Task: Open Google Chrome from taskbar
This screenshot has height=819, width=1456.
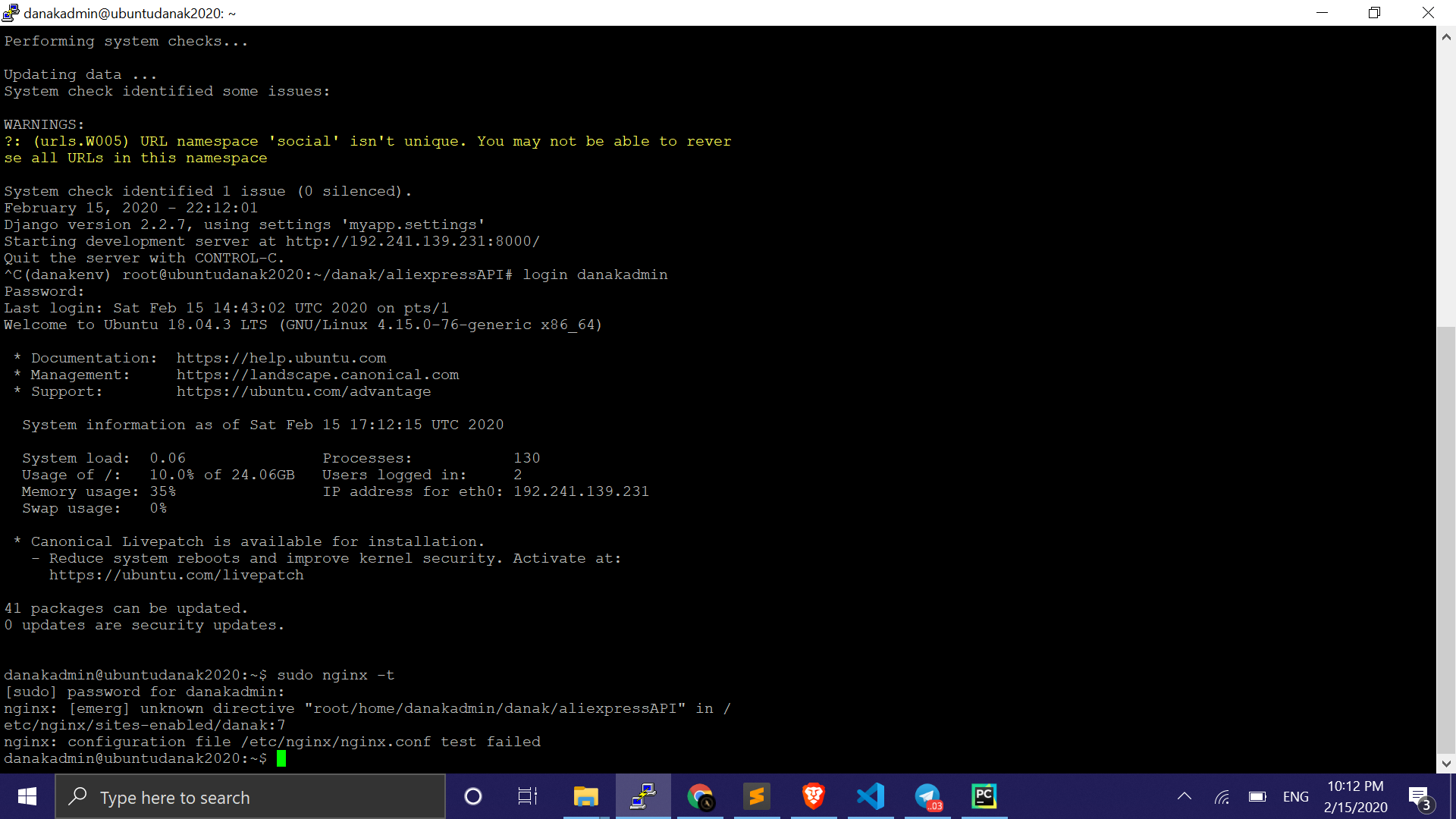Action: point(700,796)
